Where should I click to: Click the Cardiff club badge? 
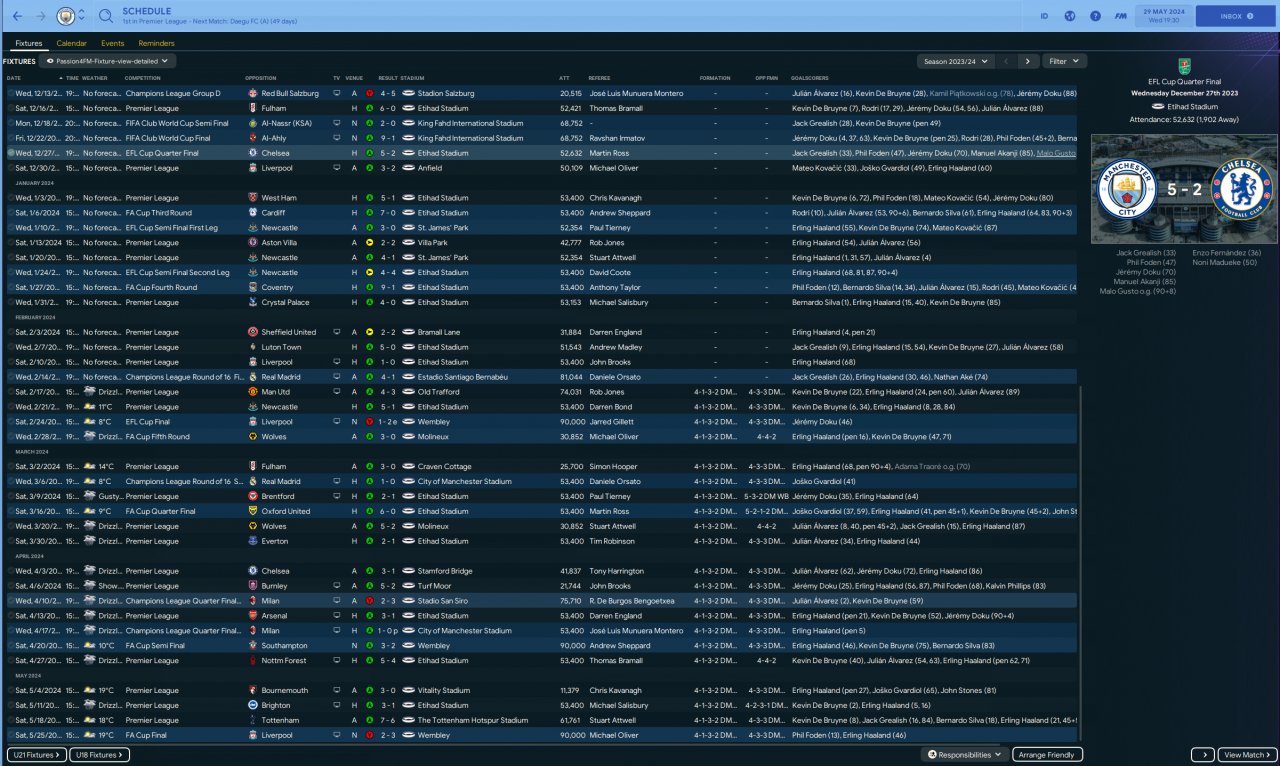pos(253,213)
